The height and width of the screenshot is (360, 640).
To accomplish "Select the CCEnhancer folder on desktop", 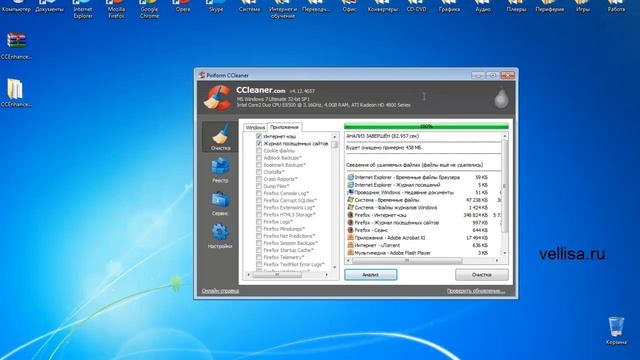I will click(16, 93).
